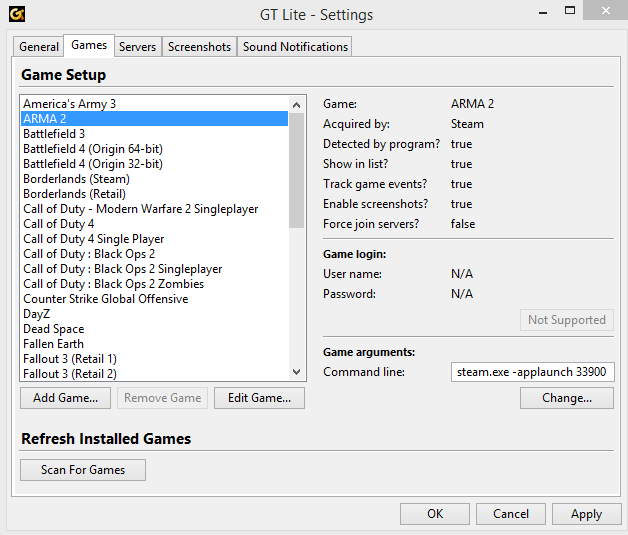Screen dimensions: 628x535
Task: Open the Games tab
Action: [x=89, y=45]
